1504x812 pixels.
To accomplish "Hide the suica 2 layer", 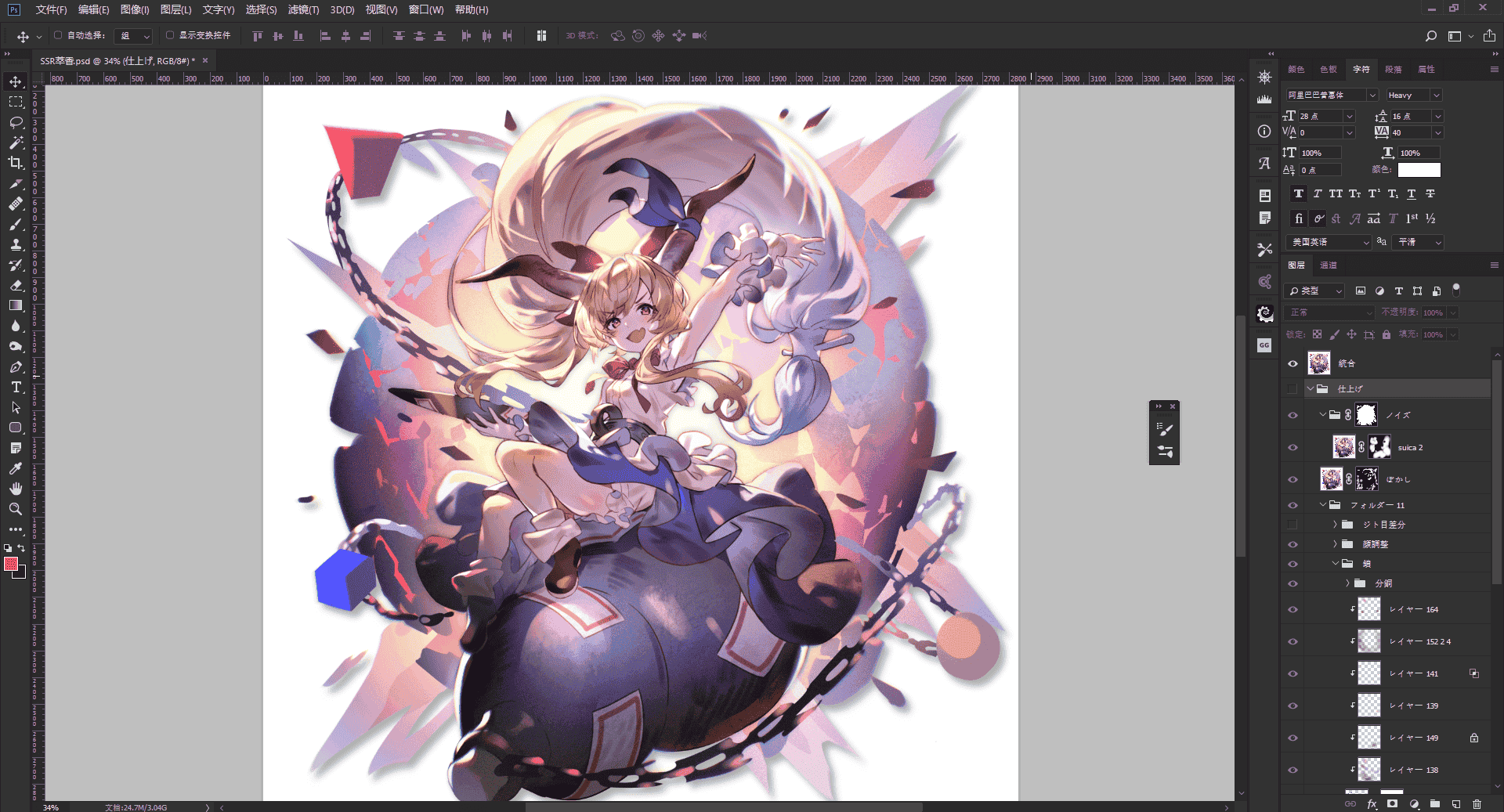I will pos(1292,447).
